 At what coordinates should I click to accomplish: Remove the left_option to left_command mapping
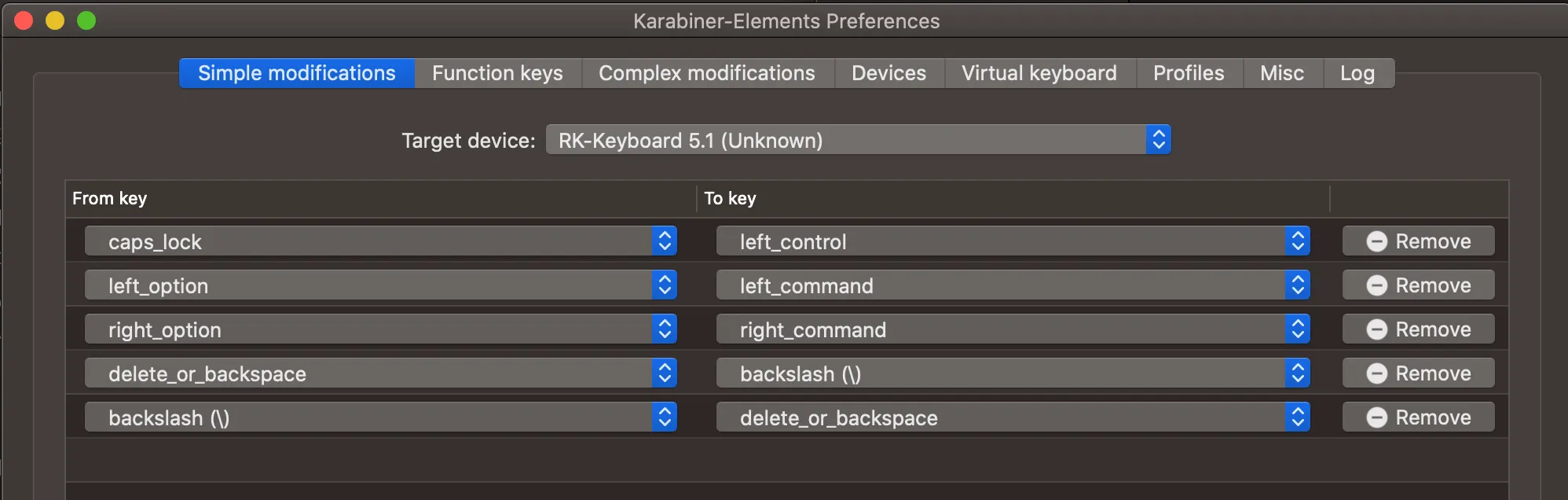click(1418, 285)
